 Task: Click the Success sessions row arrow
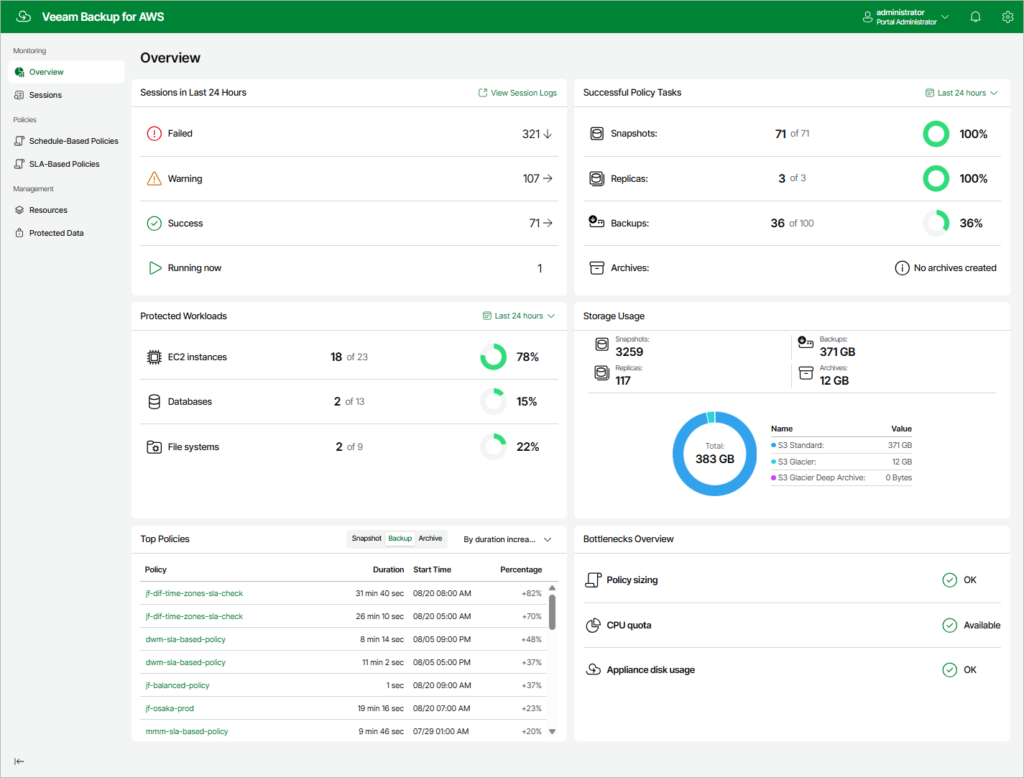point(548,223)
